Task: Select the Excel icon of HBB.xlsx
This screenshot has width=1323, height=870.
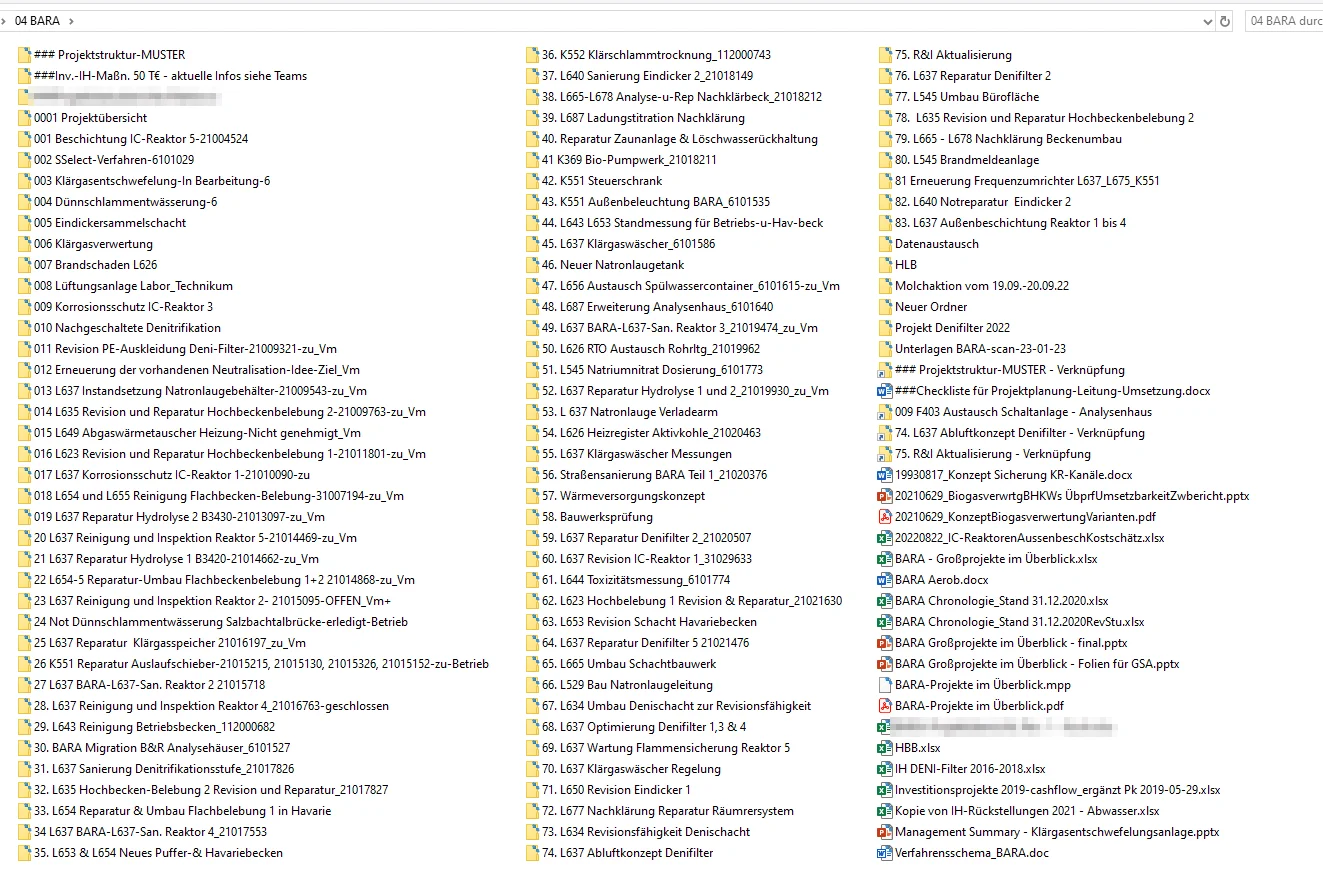Action: (x=884, y=748)
